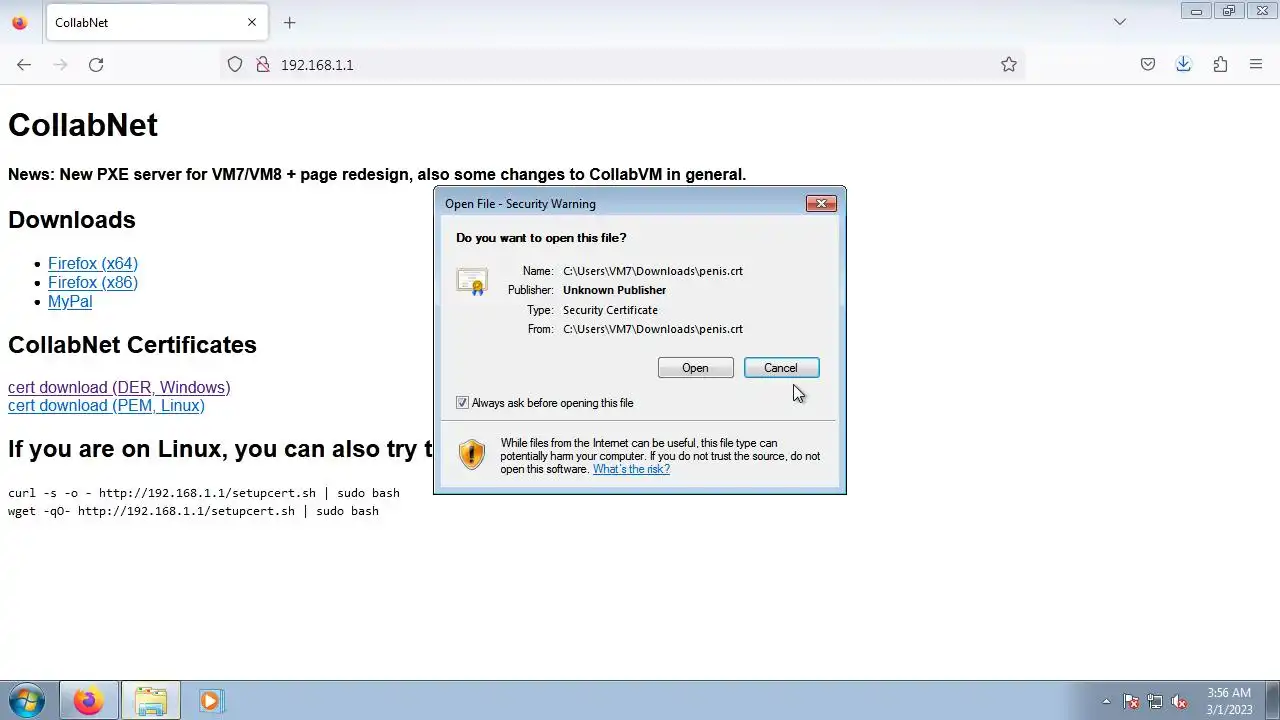This screenshot has height=720, width=1280.
Task: Click the Firefox (x86) download link
Action: [93, 282]
